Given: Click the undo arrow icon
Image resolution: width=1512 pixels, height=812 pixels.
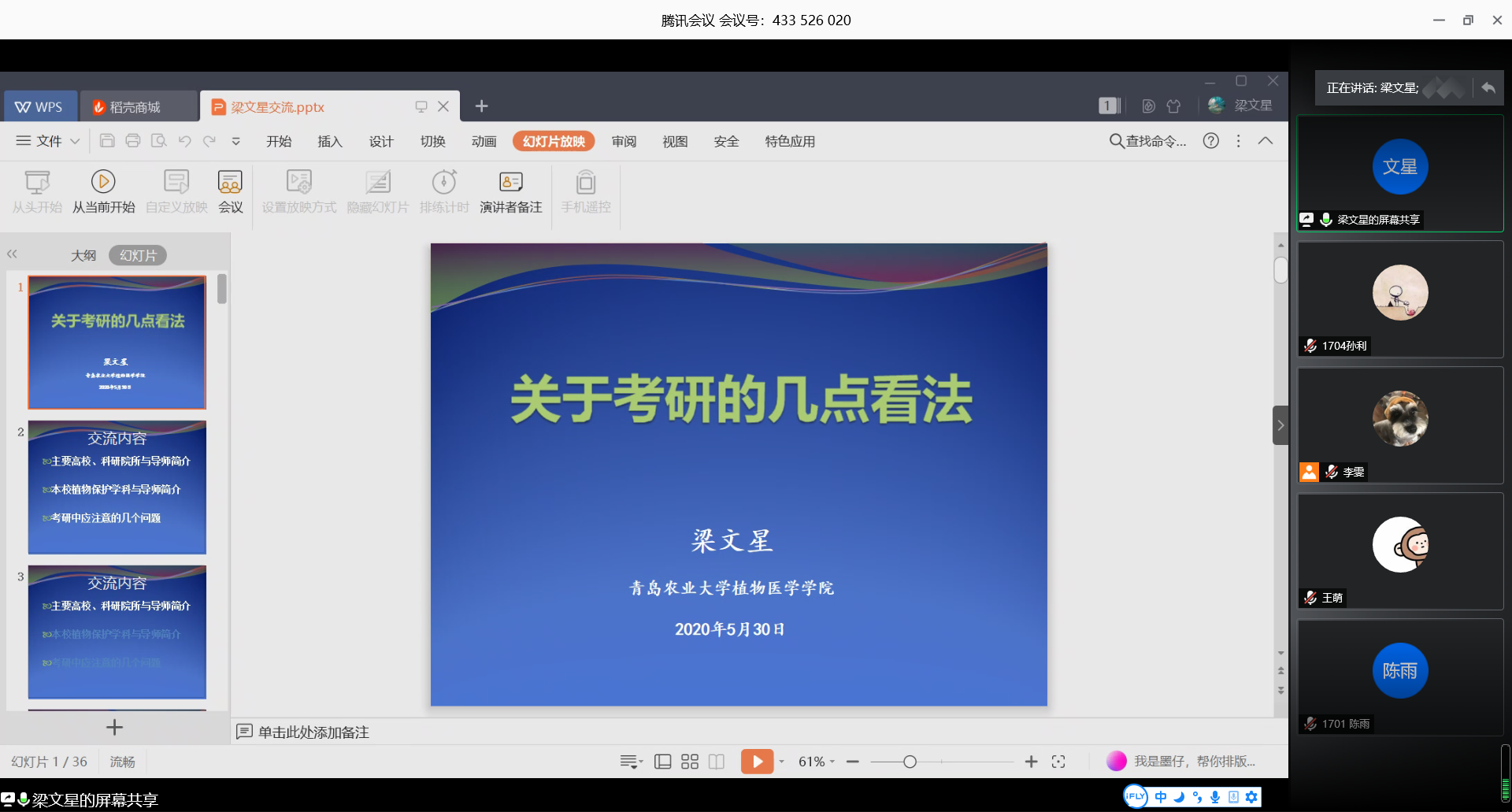Looking at the screenshot, I should [184, 141].
